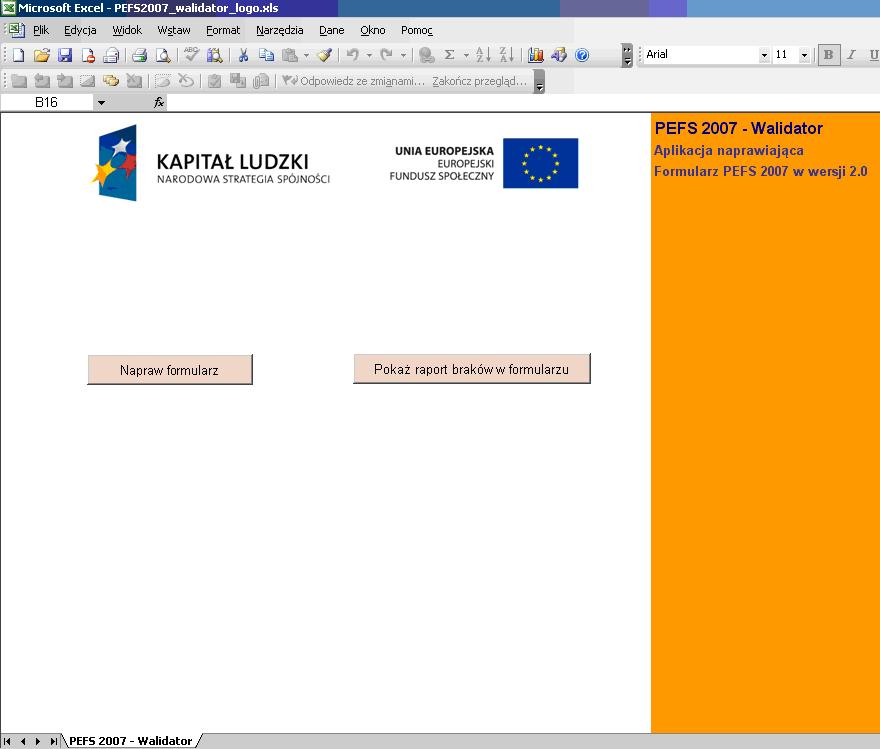Copy the selection with the Copy icon
This screenshot has height=749, width=880.
pos(266,55)
